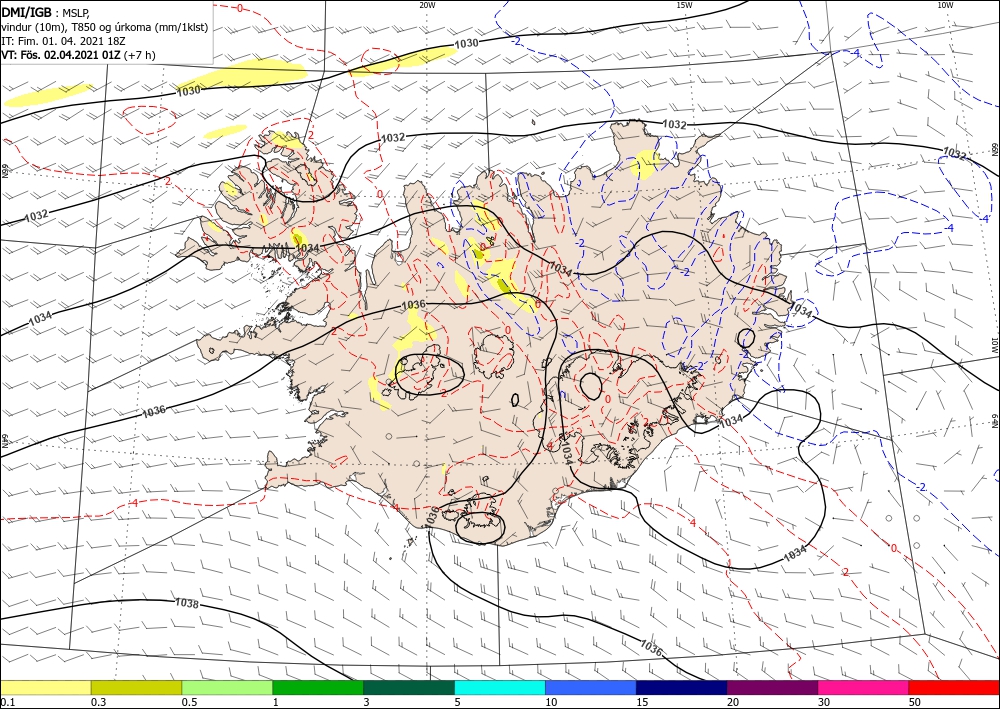Click the legend value "50"
This screenshot has width=1000, height=709.
915,702
